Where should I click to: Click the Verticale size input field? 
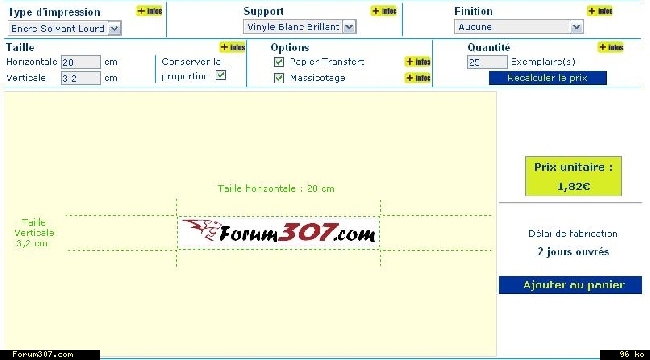[81, 78]
